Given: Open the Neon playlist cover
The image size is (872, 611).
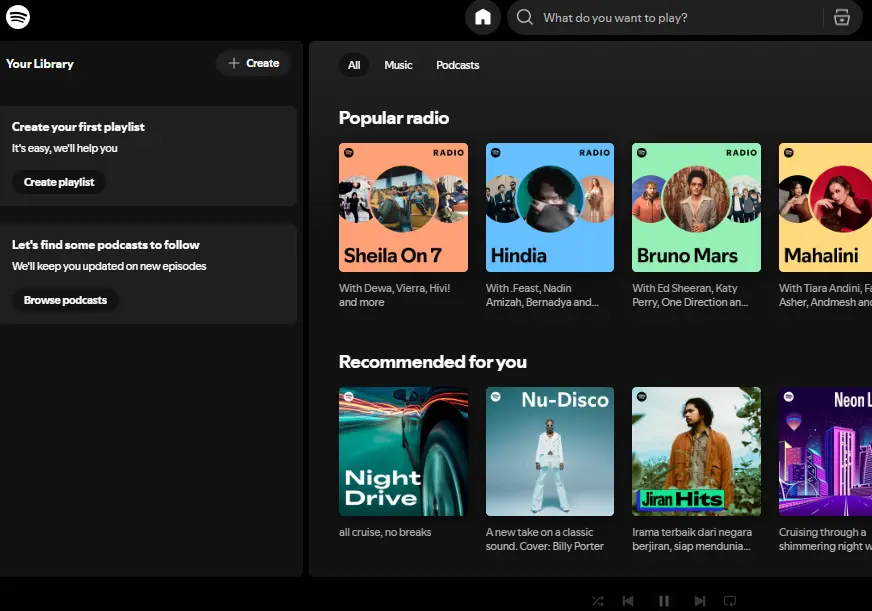Looking at the screenshot, I should coord(825,451).
